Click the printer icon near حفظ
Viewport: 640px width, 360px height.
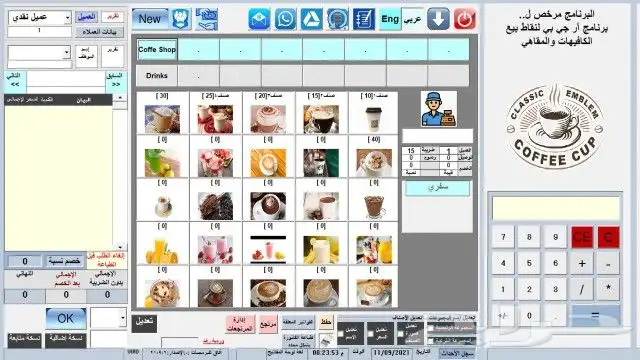(x=326, y=340)
